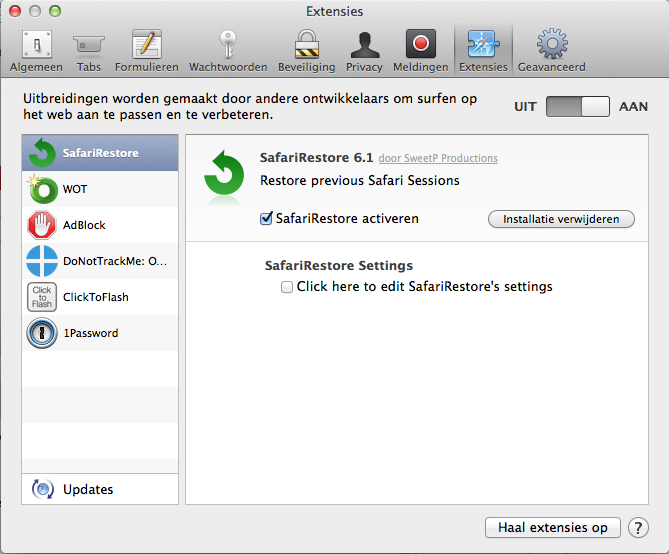Click the Beveiliging tab label
669x554 pixels.
point(307,67)
